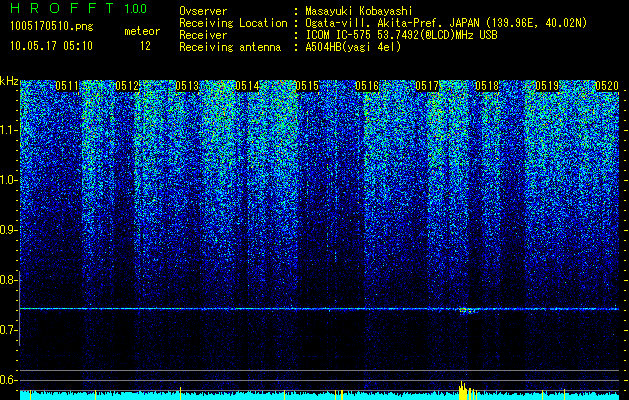
Task: Click the 1.1 kHz axis label
Action: [8, 130]
